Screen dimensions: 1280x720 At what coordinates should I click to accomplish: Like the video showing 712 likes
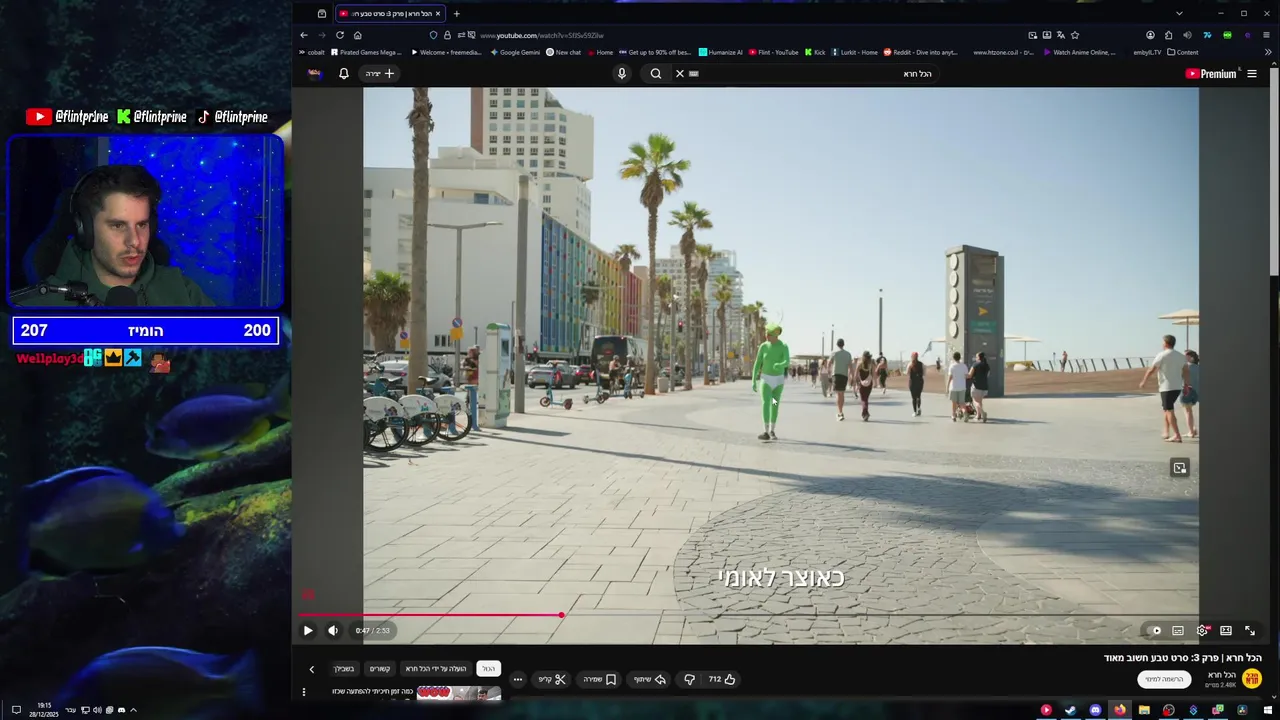722,679
